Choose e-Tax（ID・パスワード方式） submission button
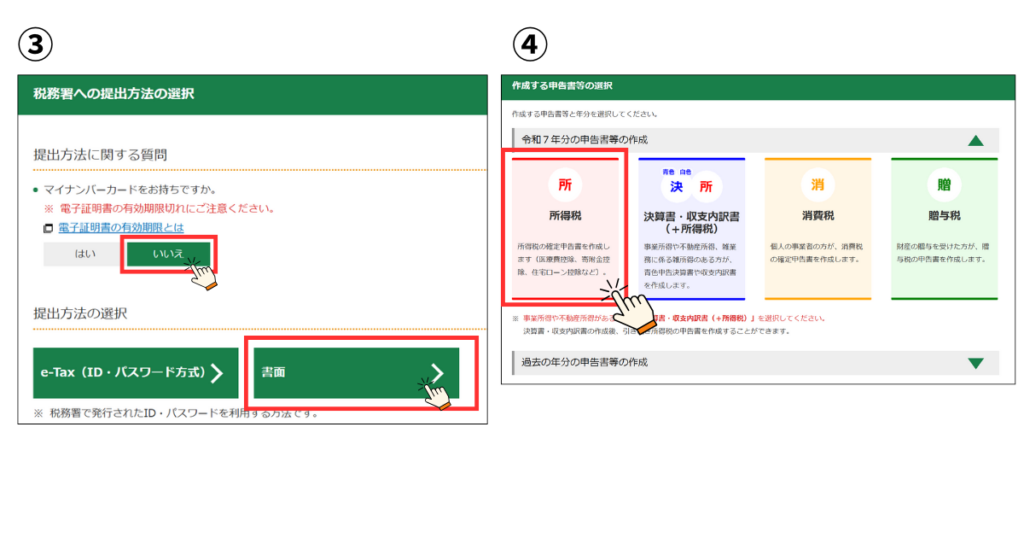Viewport: 1024px width, 538px height. coord(136,373)
